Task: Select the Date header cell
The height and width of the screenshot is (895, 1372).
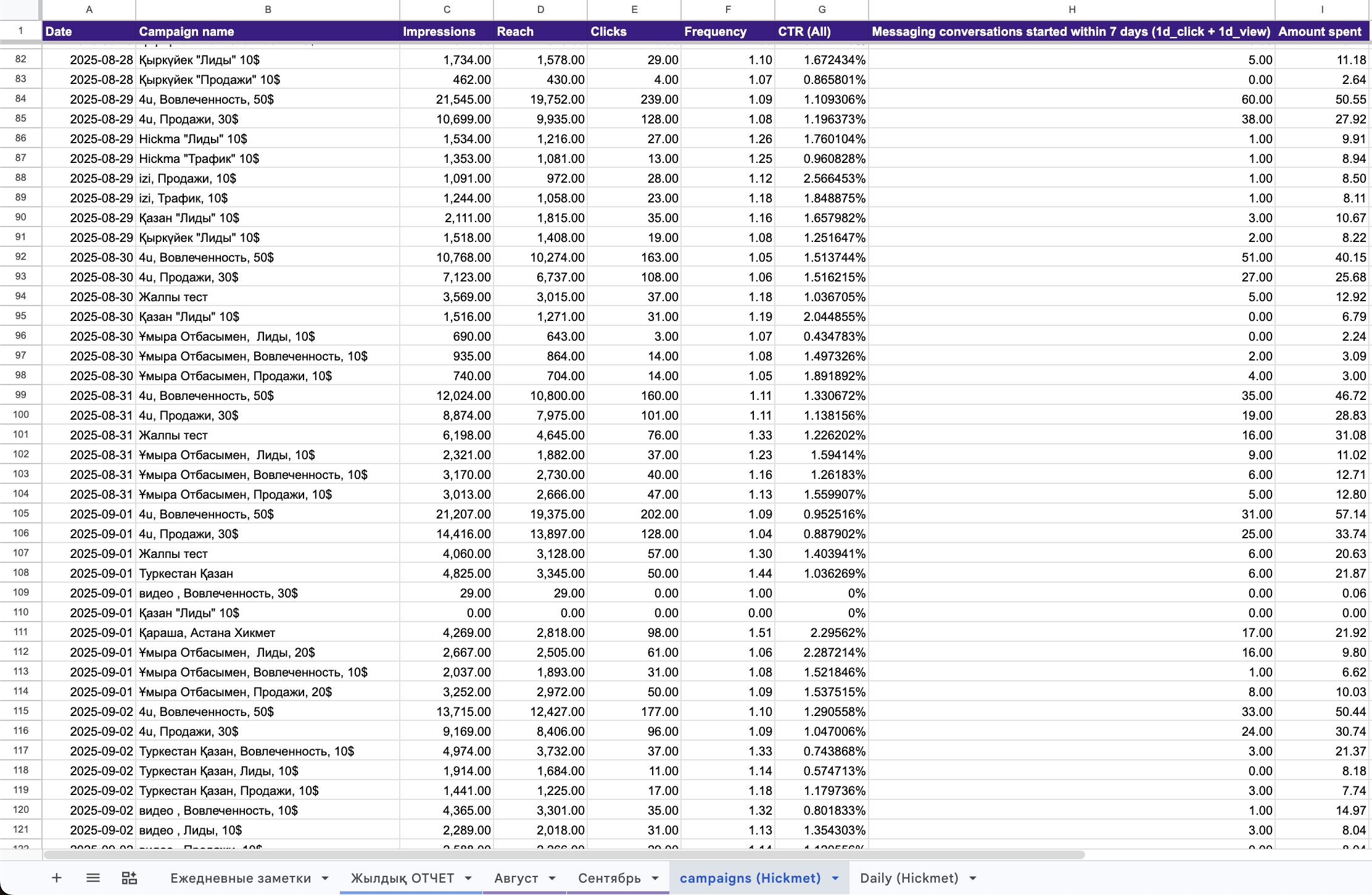Action: [x=89, y=31]
